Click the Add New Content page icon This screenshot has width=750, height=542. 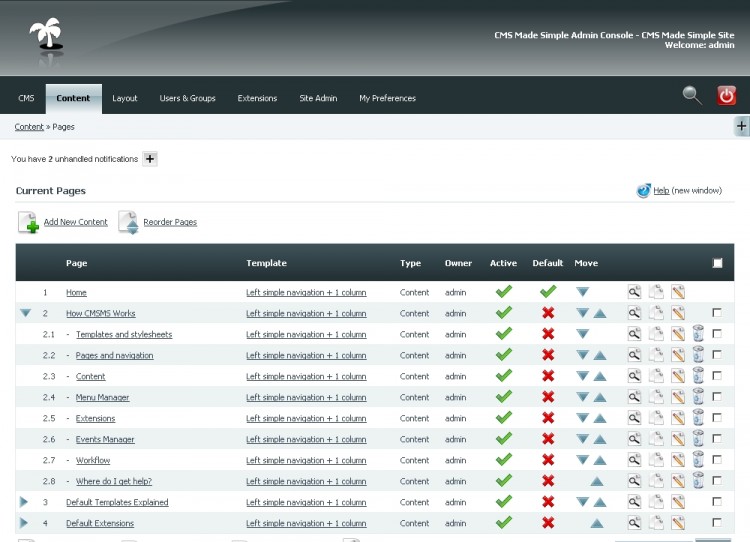click(x=28, y=222)
